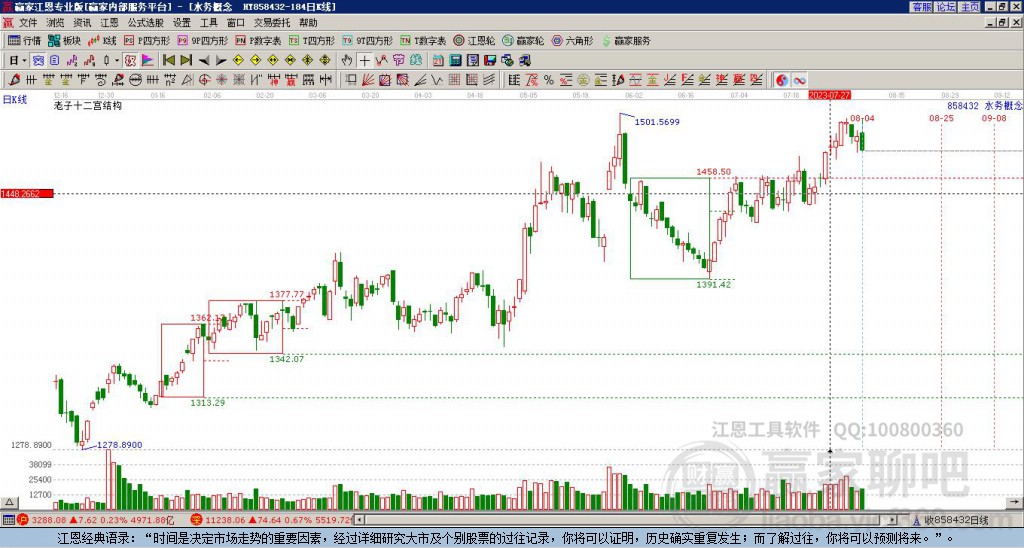
Task: Click the 水务概念 stock name
Action: 1003,105
